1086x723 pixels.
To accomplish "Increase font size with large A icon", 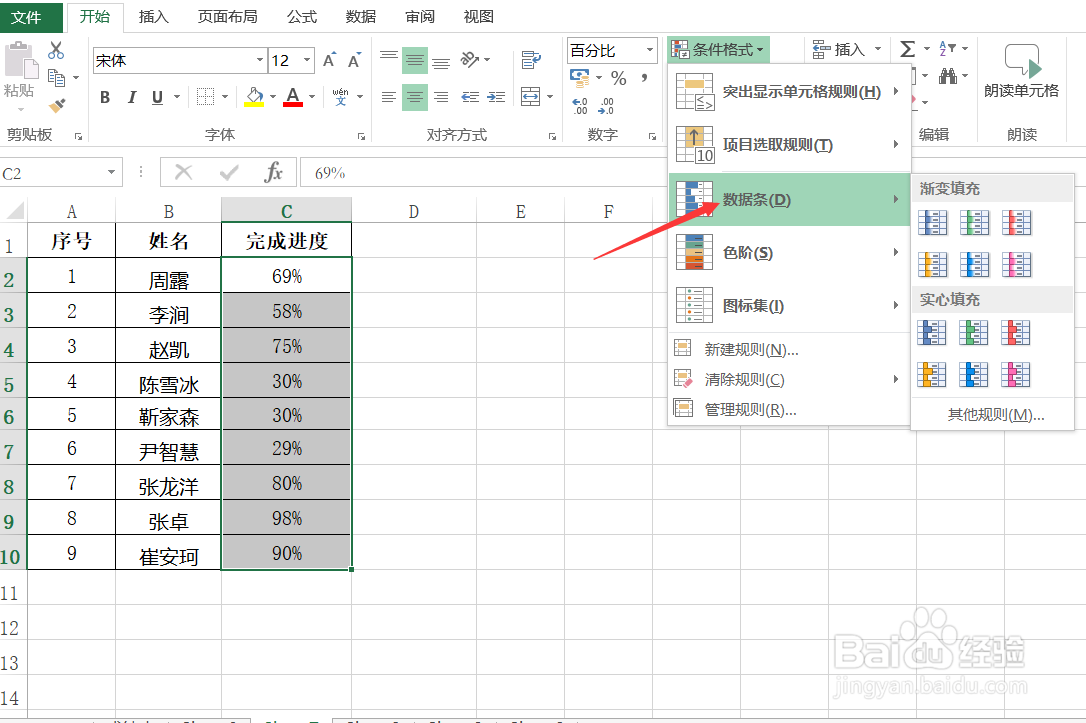I will click(329, 60).
